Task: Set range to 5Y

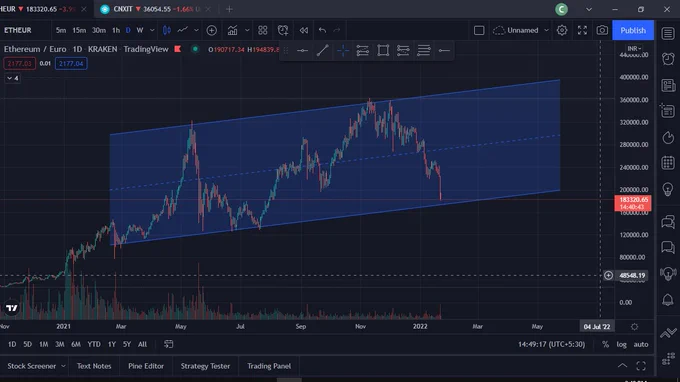Action: pyautogui.click(x=127, y=344)
